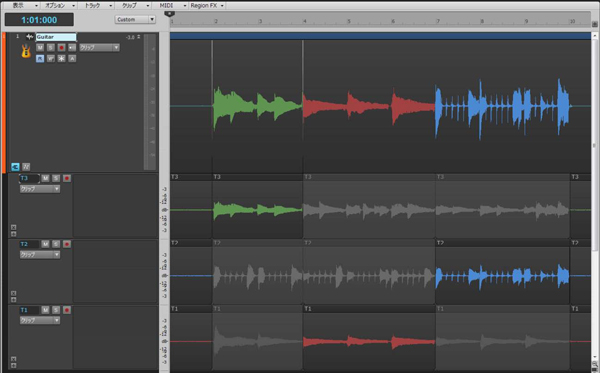Viewport: 600px width, 373px height.
Task: Arm the Guitar track for recording
Action: (61, 47)
